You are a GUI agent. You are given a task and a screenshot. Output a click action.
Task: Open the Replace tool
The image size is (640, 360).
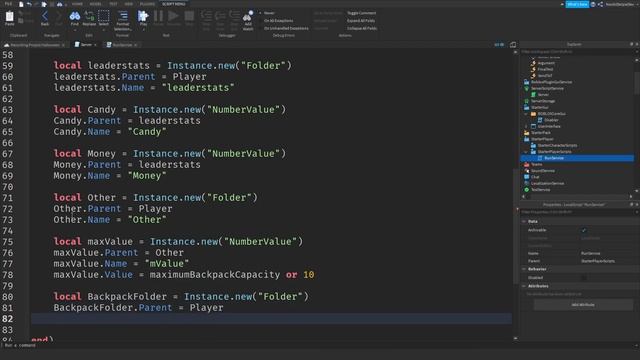[89, 16]
